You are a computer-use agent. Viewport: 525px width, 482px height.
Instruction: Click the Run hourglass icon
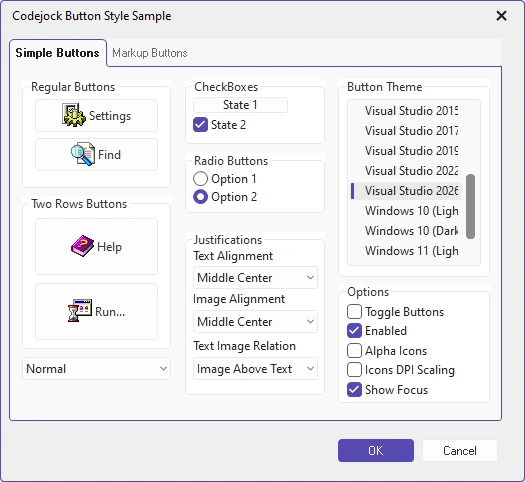pos(80,311)
